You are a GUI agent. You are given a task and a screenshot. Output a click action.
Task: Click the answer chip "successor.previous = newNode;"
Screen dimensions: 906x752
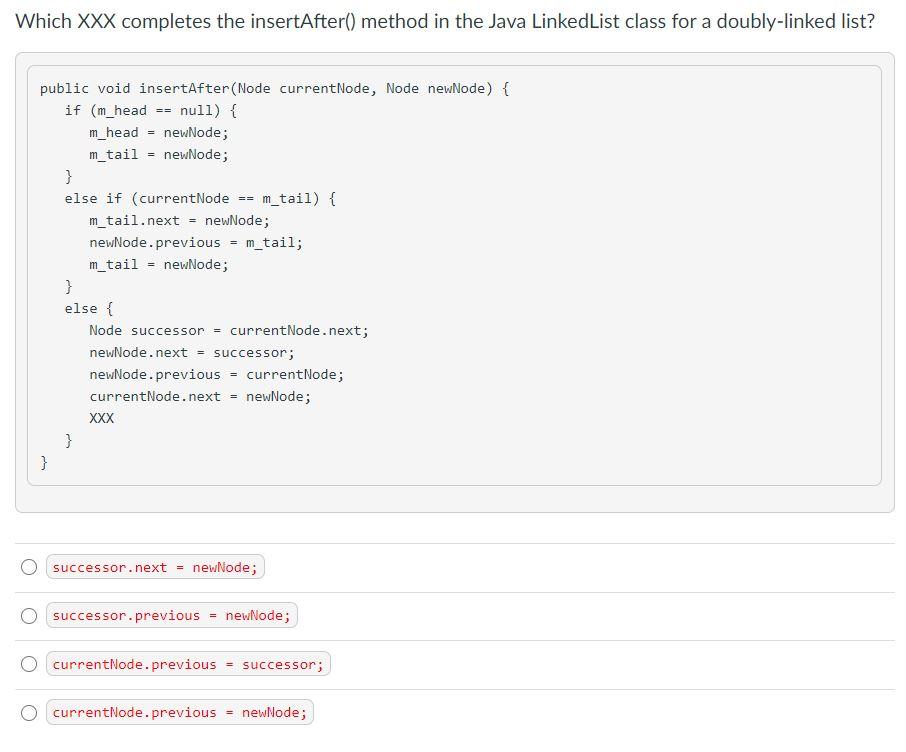pos(172,615)
